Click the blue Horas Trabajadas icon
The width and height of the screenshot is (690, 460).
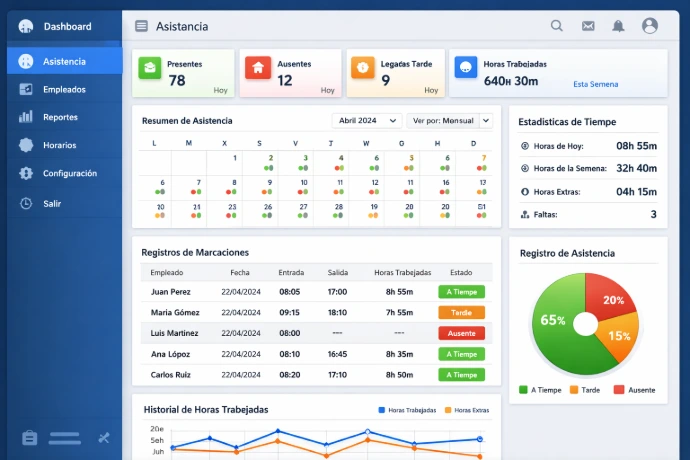pos(465,68)
